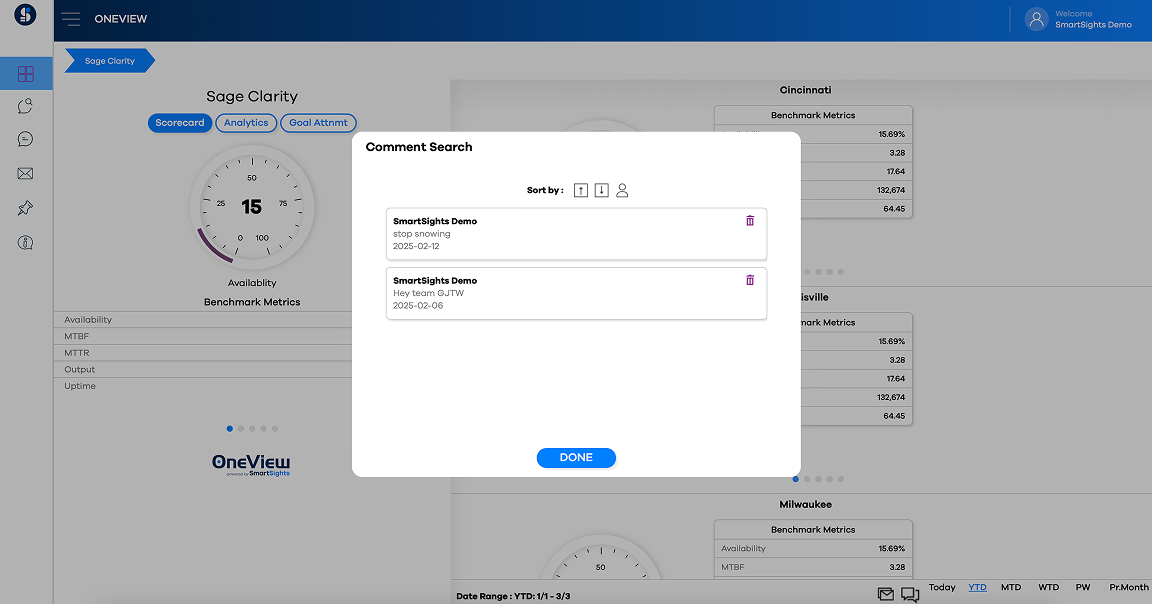Image resolution: width=1152 pixels, height=604 pixels.
Task: Open the dashboard grid icon in sidebar
Action: (26, 74)
